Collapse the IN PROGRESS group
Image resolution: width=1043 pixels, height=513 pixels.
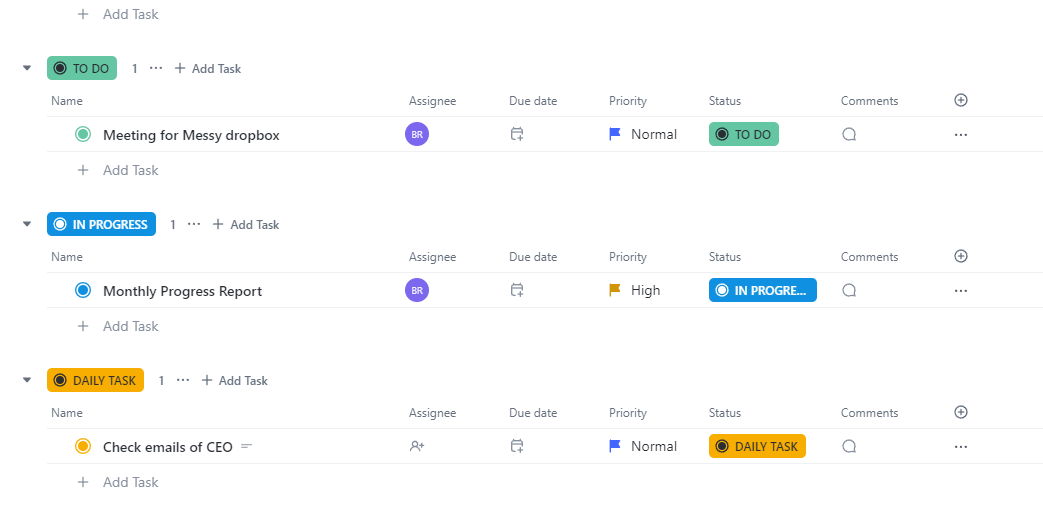pyautogui.click(x=27, y=224)
